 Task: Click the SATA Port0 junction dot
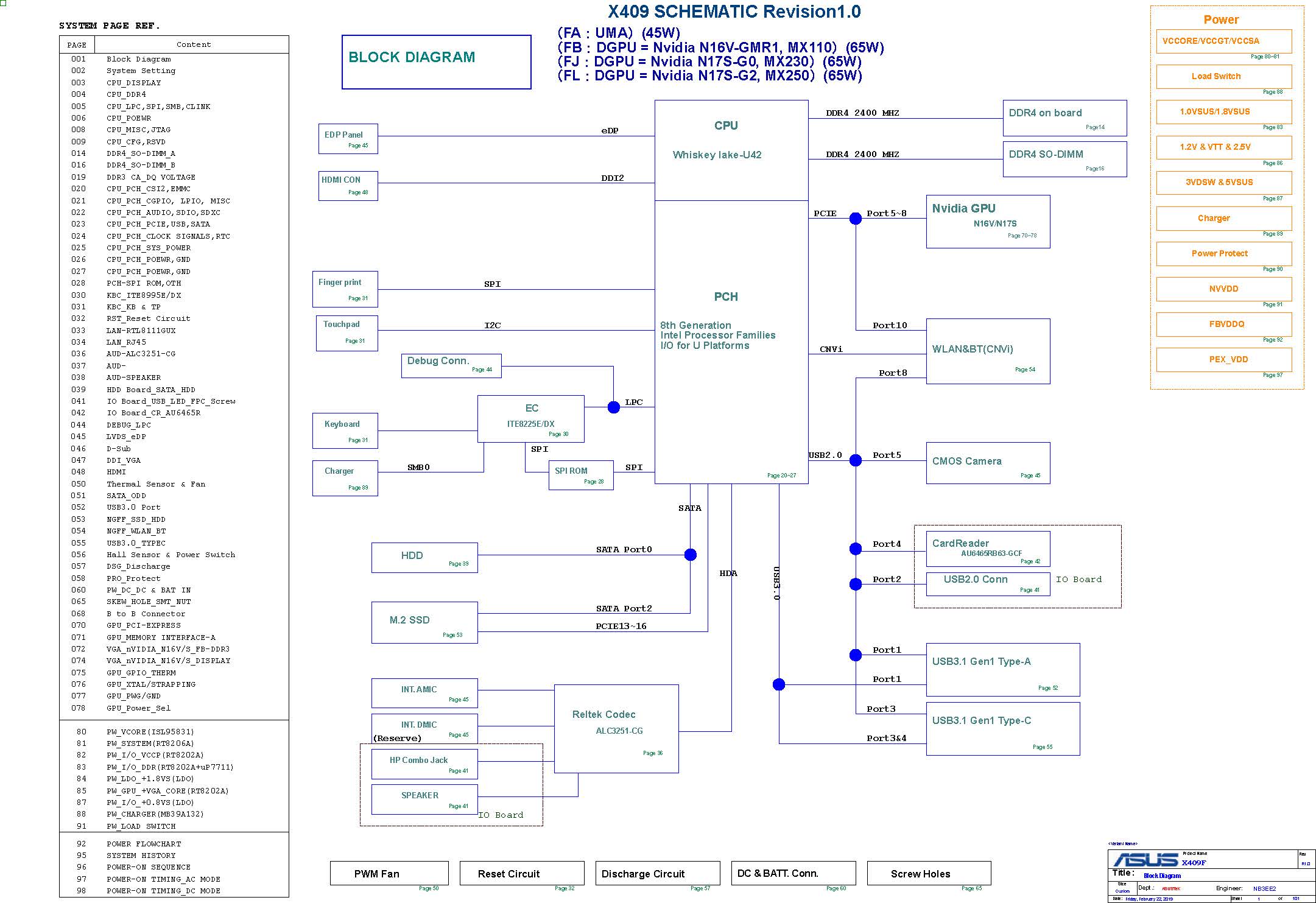tap(690, 555)
